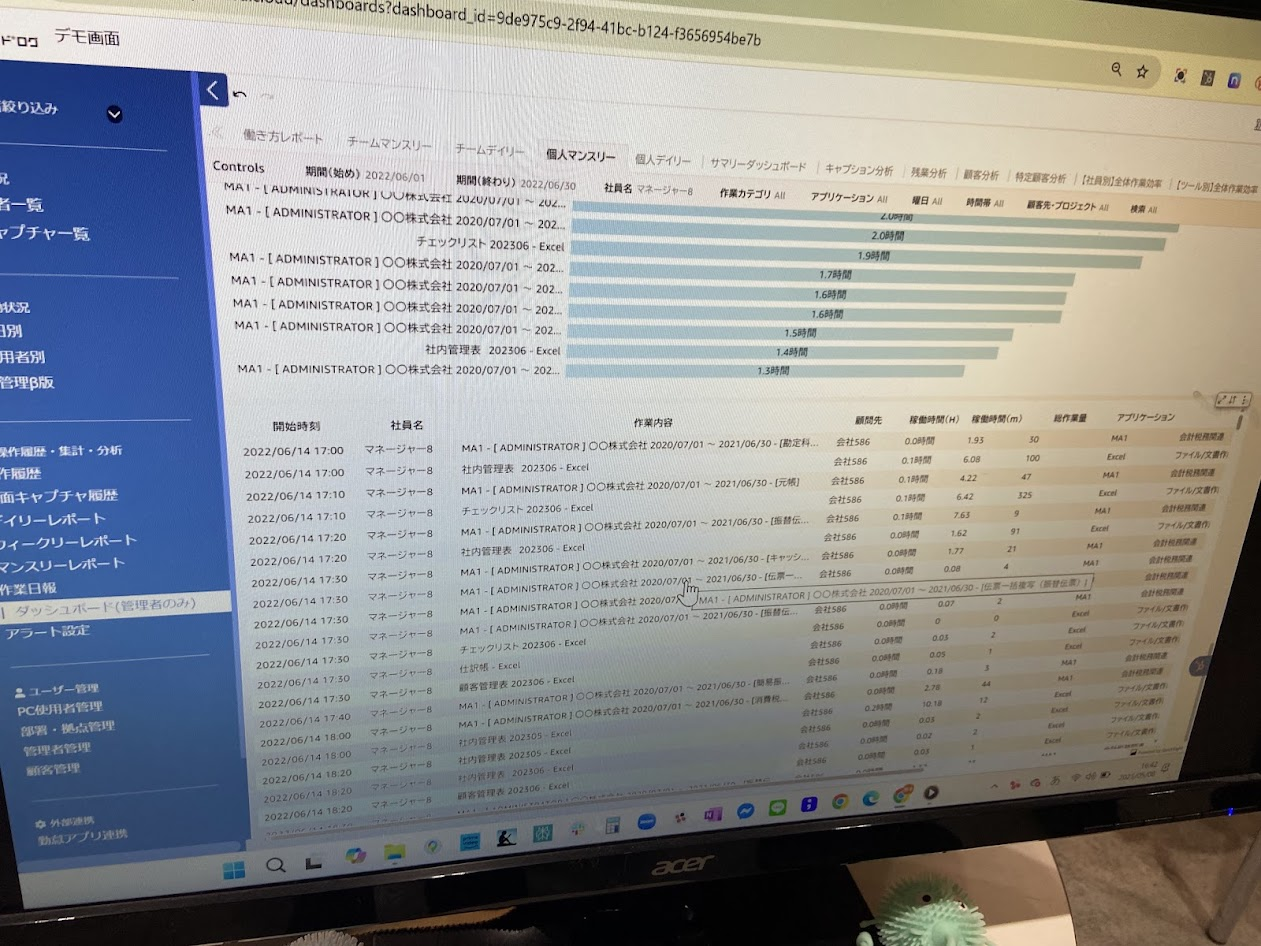Bookmark this page with the star icon
Viewport: 1261px width, 946px height.
pos(1142,72)
